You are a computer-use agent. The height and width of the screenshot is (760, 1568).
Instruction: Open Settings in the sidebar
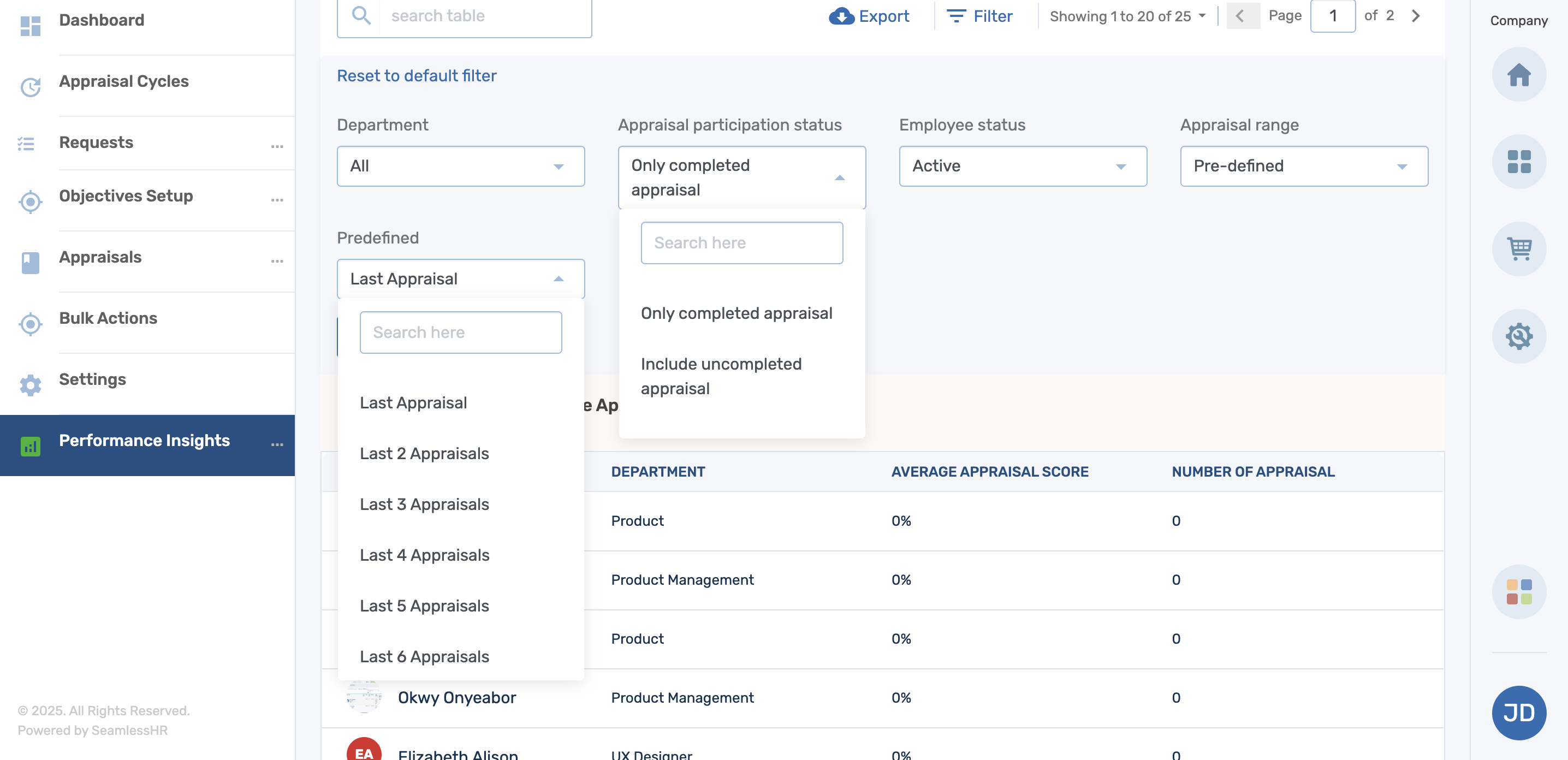click(x=92, y=379)
